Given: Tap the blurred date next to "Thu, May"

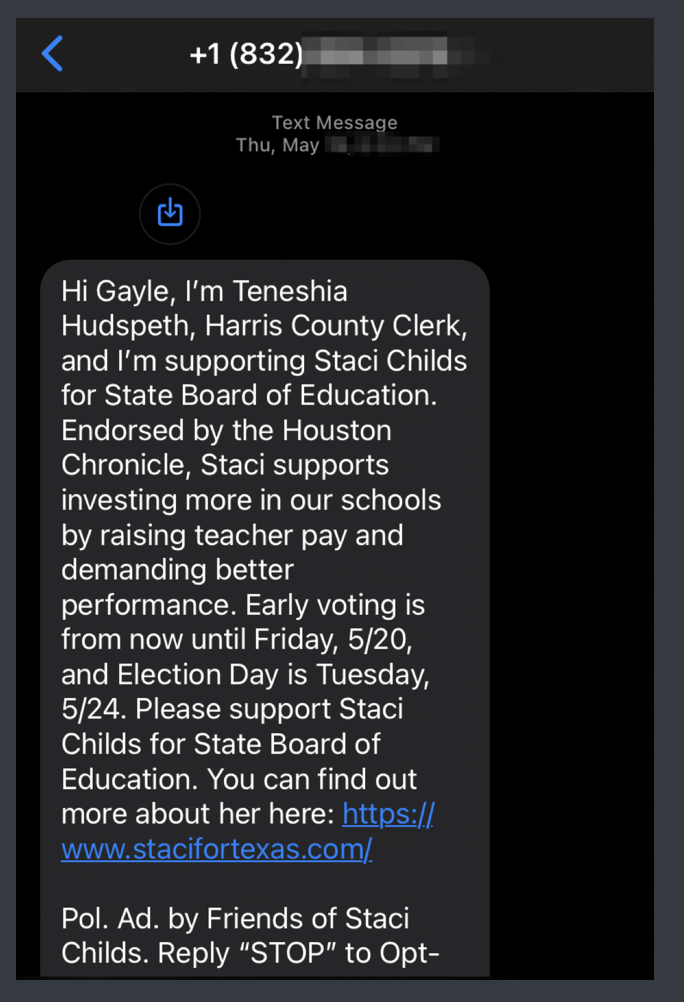Looking at the screenshot, I should click(x=383, y=146).
